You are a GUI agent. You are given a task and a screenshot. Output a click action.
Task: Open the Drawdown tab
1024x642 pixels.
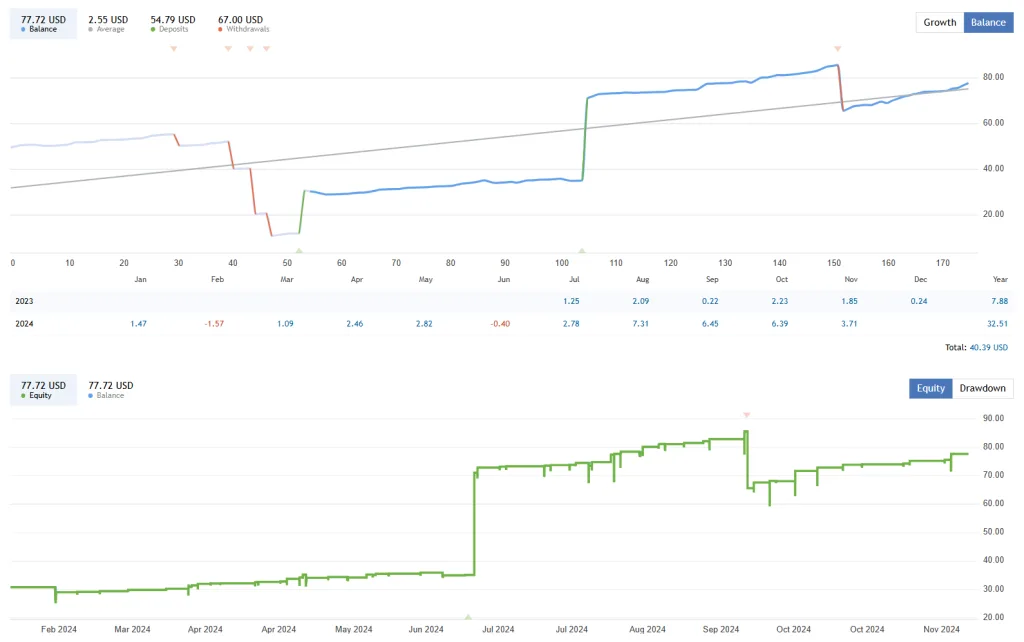point(982,388)
